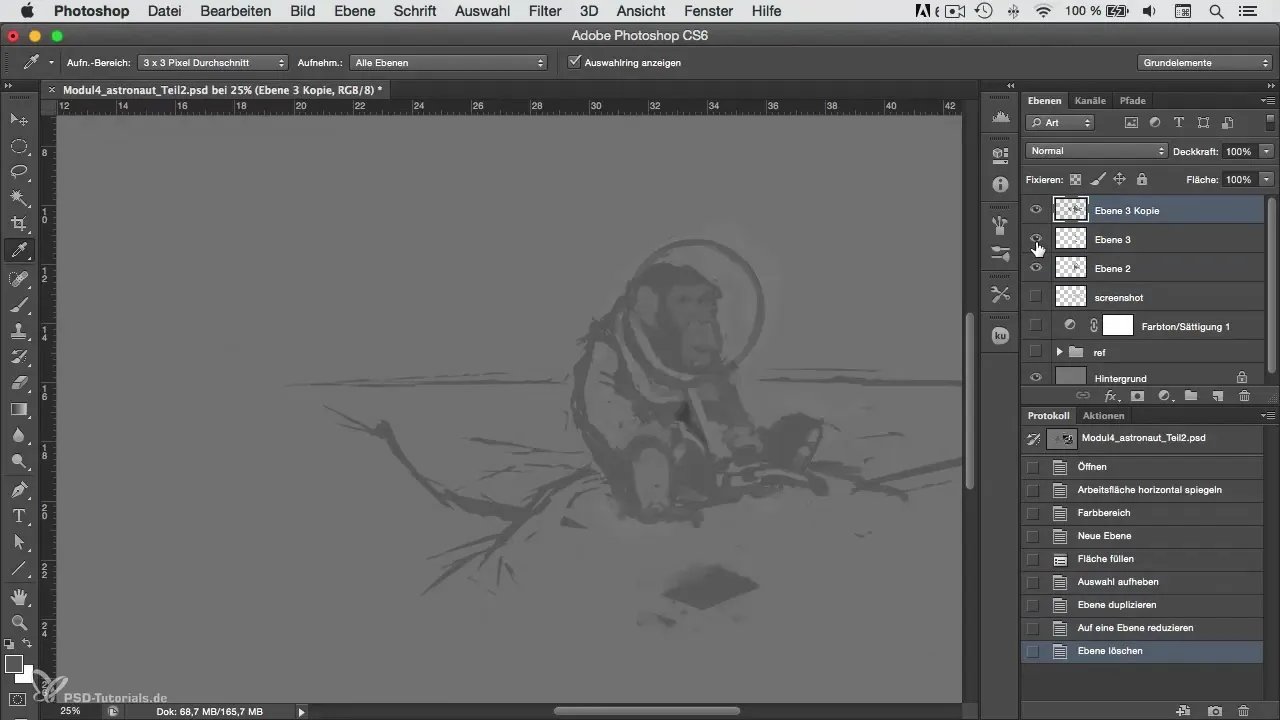Screen dimensions: 1280x720
Task: Switch to the Aktionen tab
Action: click(1103, 415)
